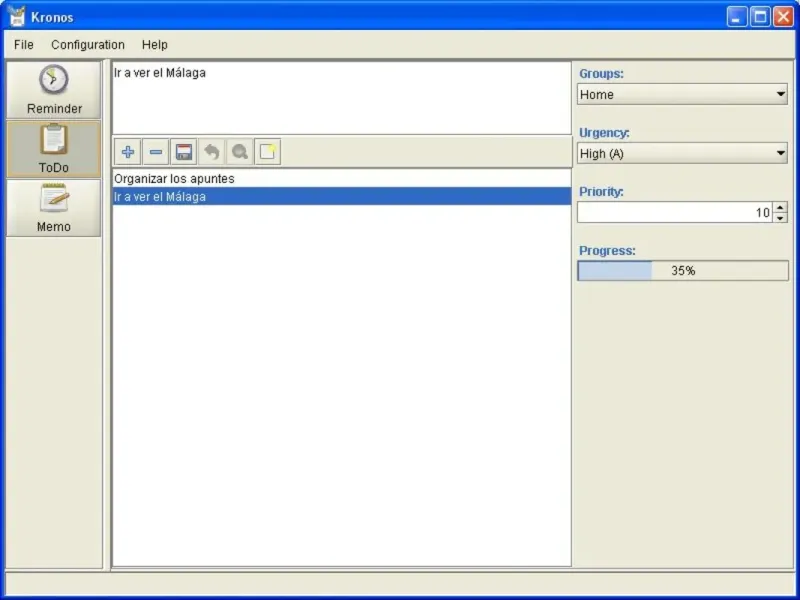
Task: Create a new note with the page icon
Action: pos(268,152)
